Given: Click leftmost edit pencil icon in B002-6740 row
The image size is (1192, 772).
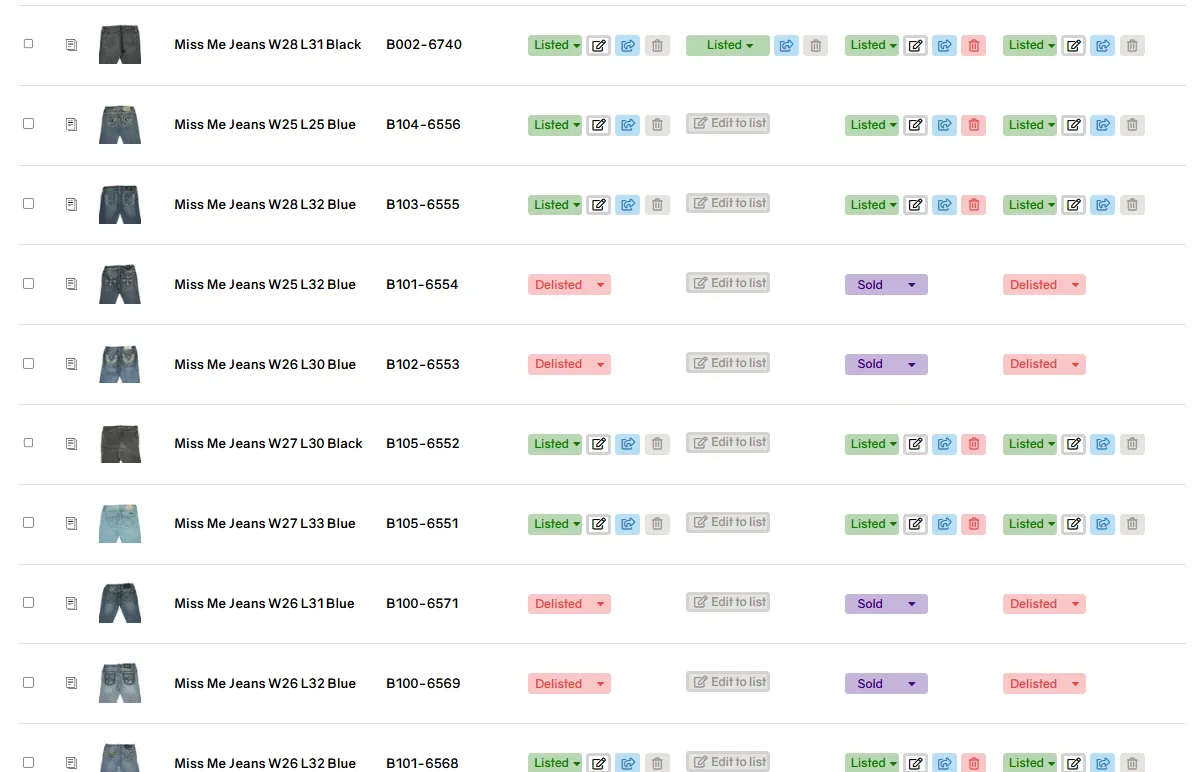Looking at the screenshot, I should [x=598, y=46].
